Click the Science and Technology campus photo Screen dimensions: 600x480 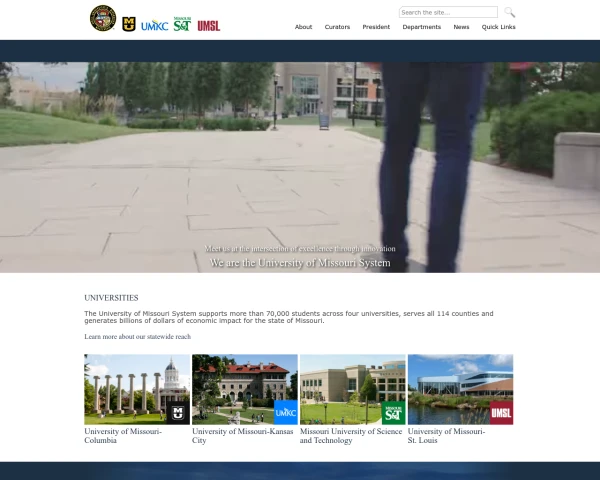(352, 389)
